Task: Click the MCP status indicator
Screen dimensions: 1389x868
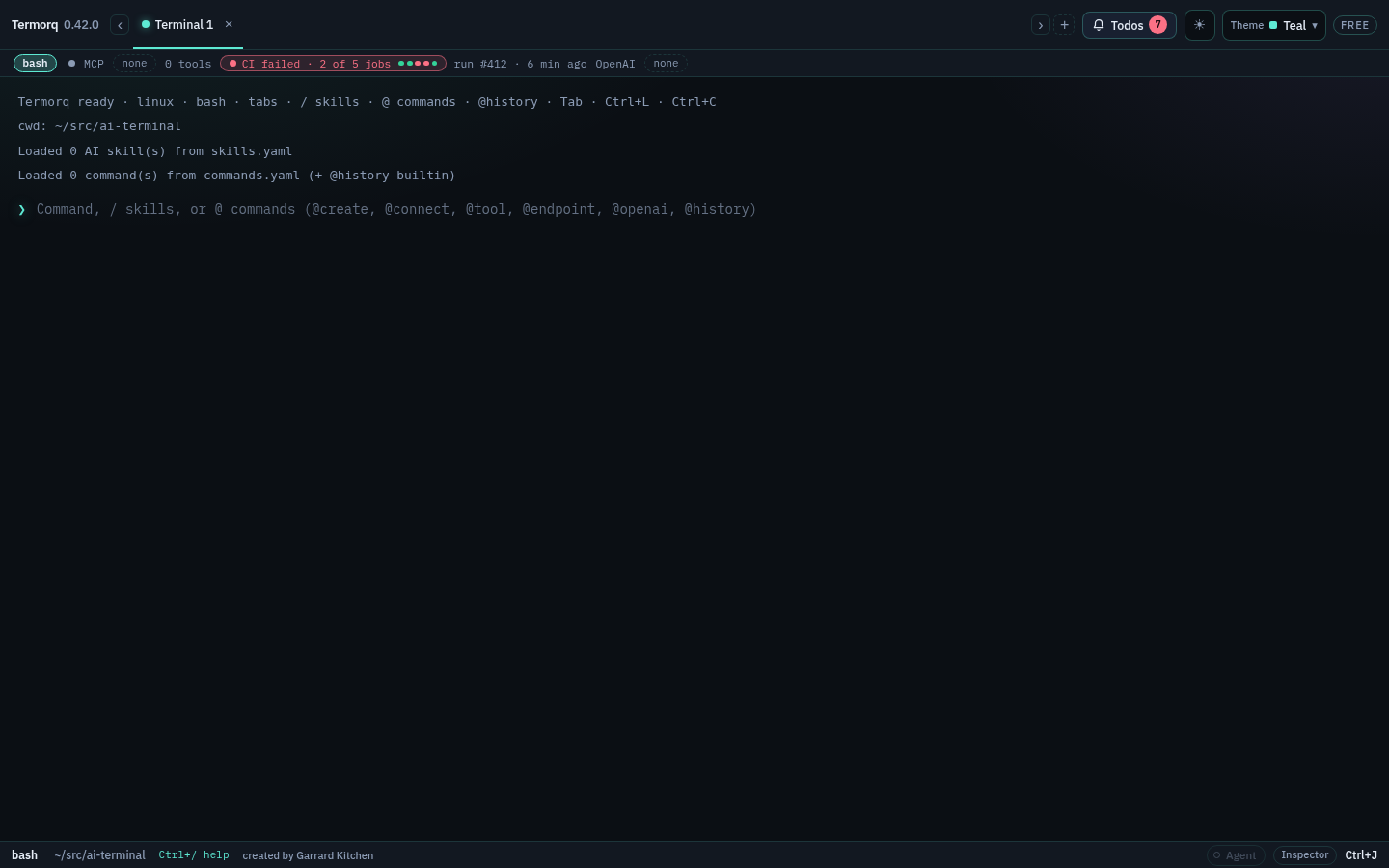Action: click(x=86, y=64)
